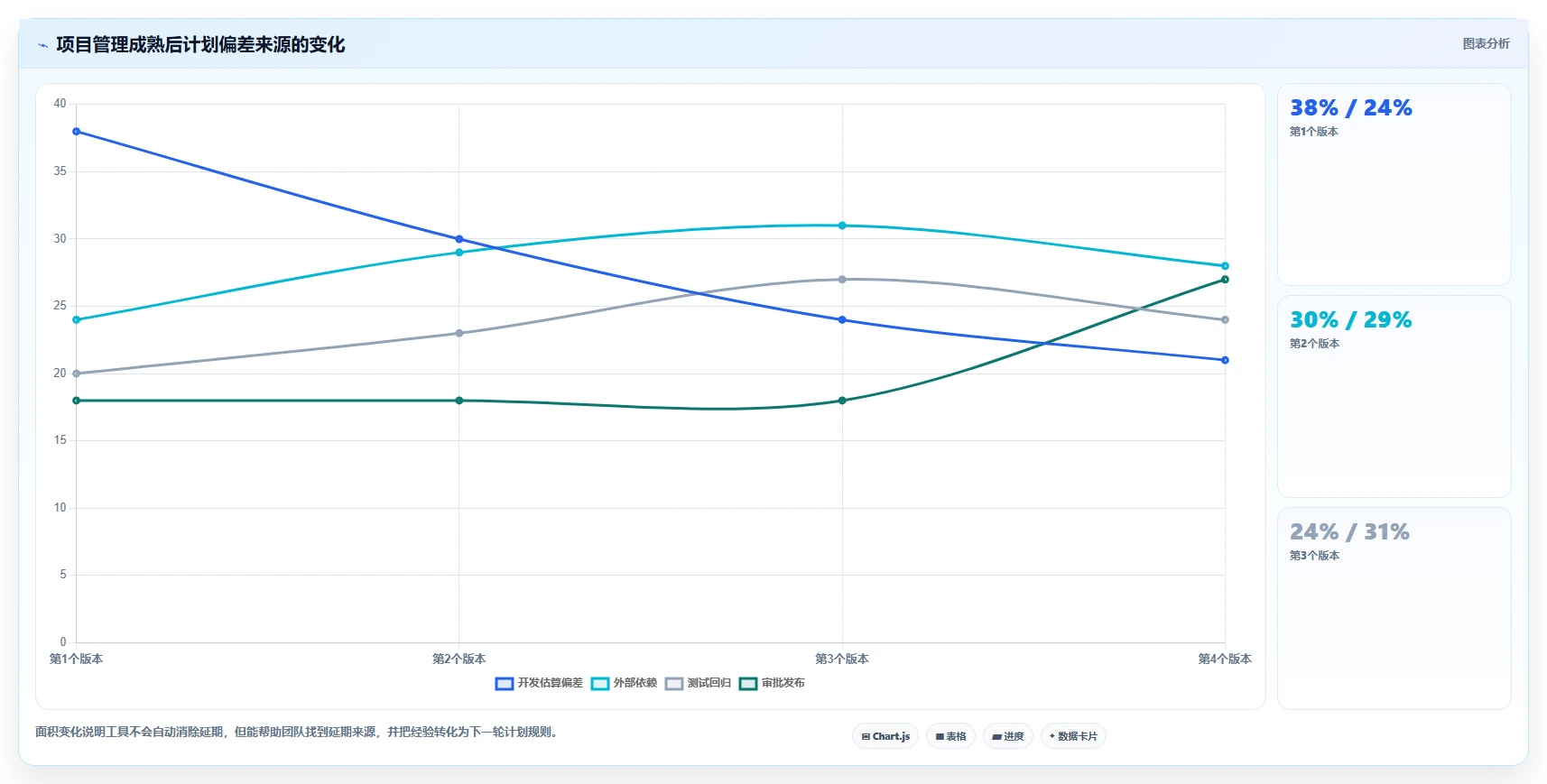This screenshot has height=784, width=1547.
Task: Select the cyan 外部依赖 point at 第1个版本 (24)
Action: [77, 320]
